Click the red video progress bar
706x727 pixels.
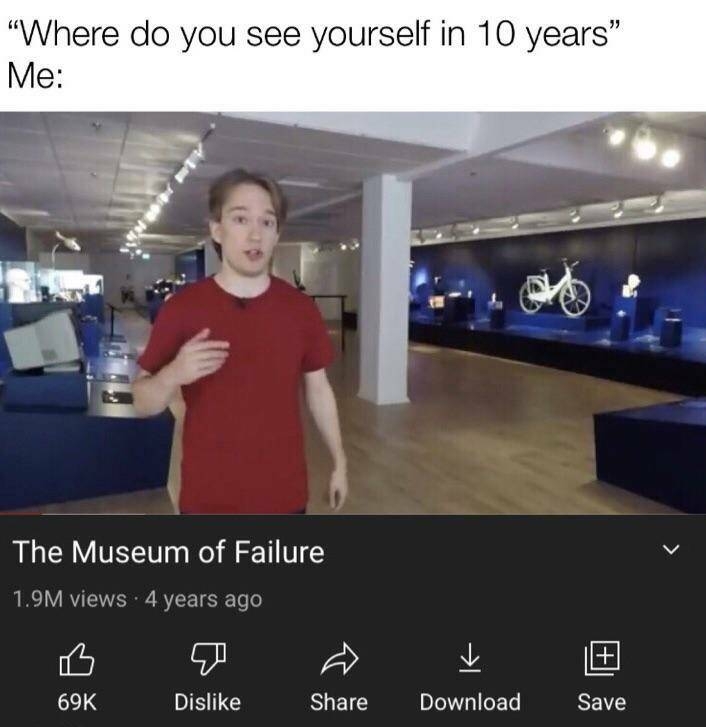(21, 514)
